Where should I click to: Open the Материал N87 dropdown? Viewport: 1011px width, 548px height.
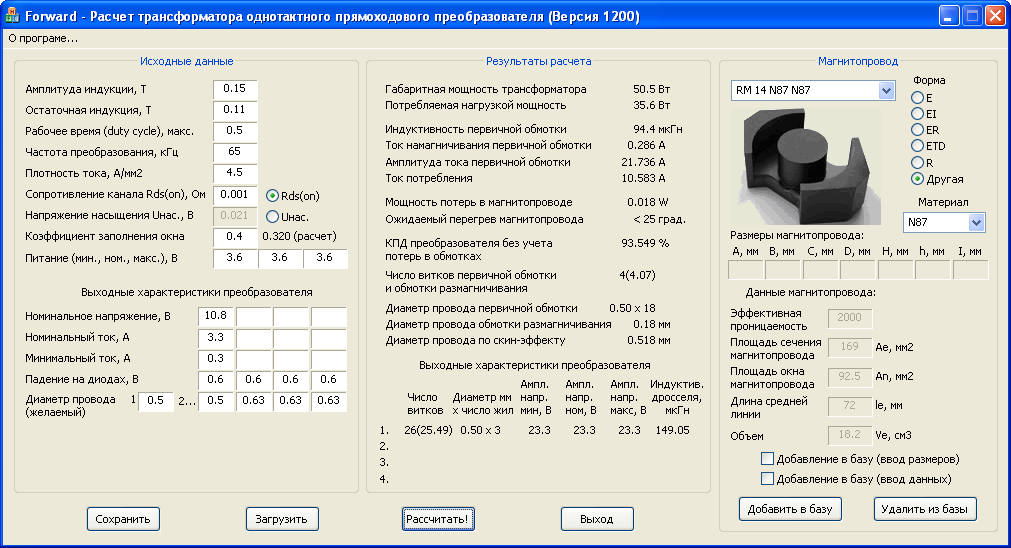pyautogui.click(x=976, y=222)
